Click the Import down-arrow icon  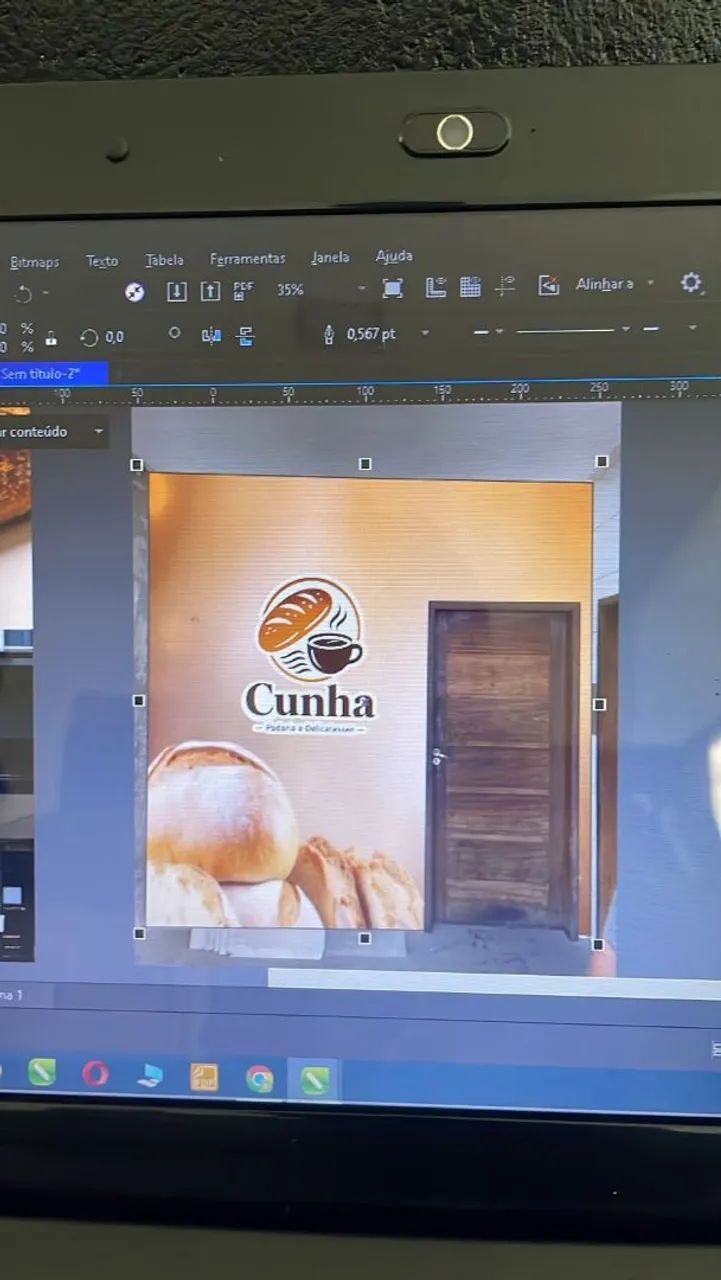177,291
